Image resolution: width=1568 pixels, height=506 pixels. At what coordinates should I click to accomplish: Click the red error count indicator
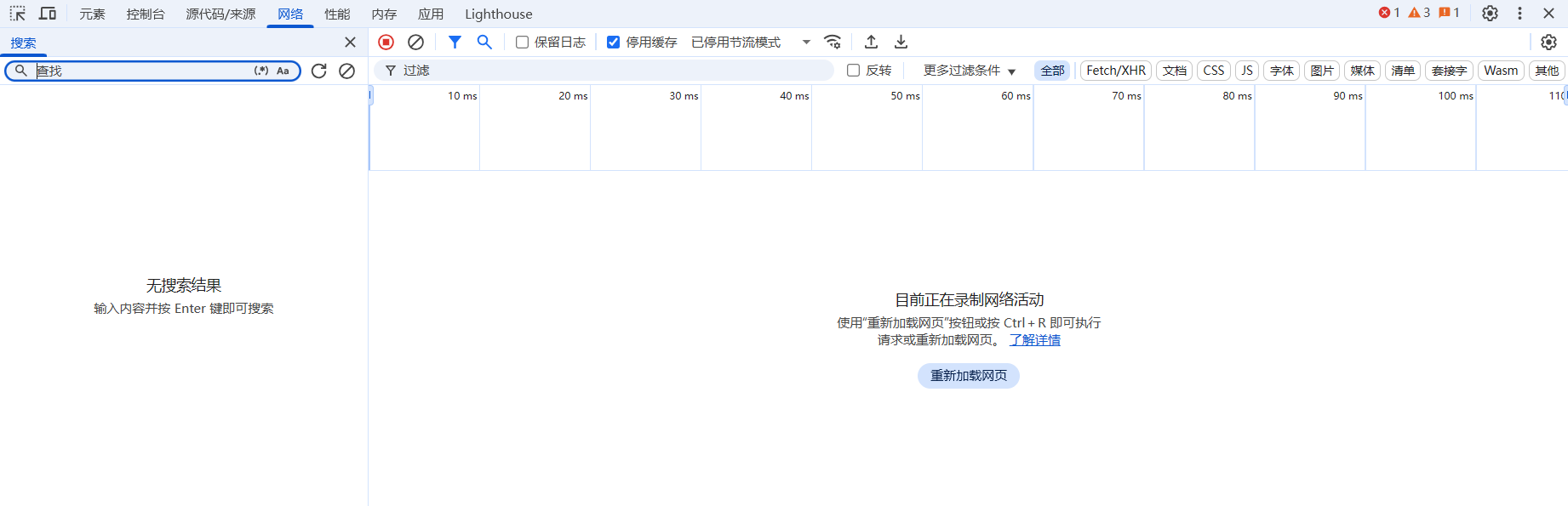click(1389, 13)
